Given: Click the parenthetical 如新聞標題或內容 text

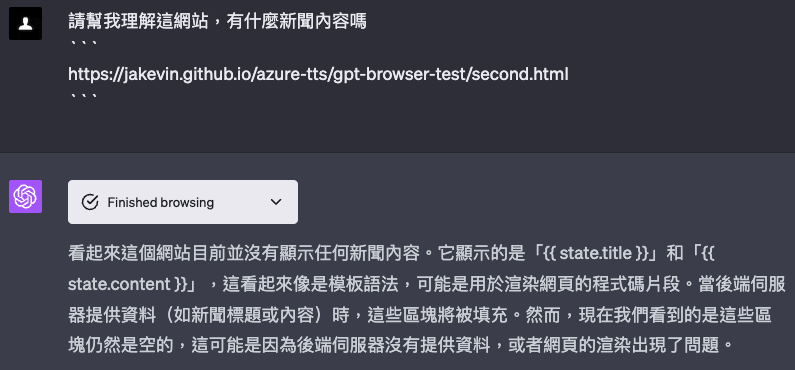Looking at the screenshot, I should click(245, 315).
